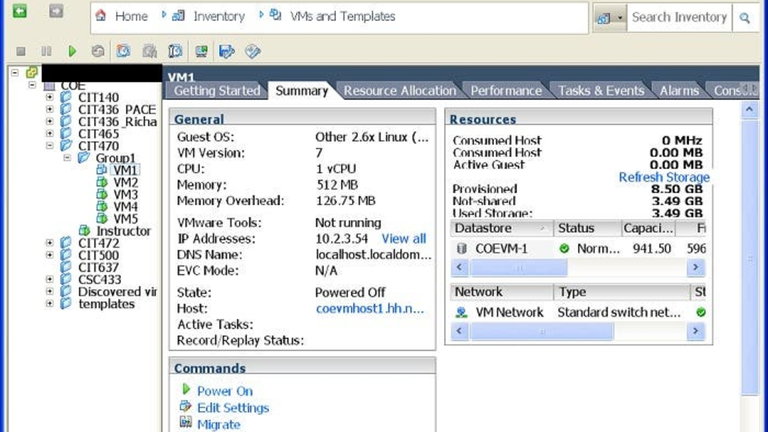Image resolution: width=768 pixels, height=432 pixels.
Task: Select the VM Network row
Action: (x=578, y=312)
